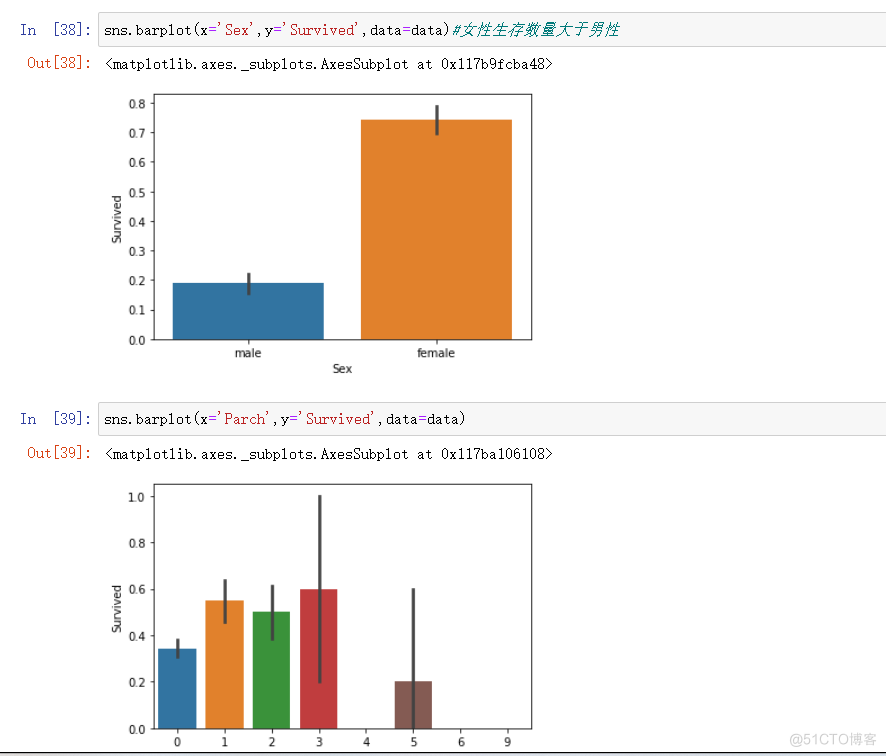Select the Out[39] prompt label

click(59, 453)
